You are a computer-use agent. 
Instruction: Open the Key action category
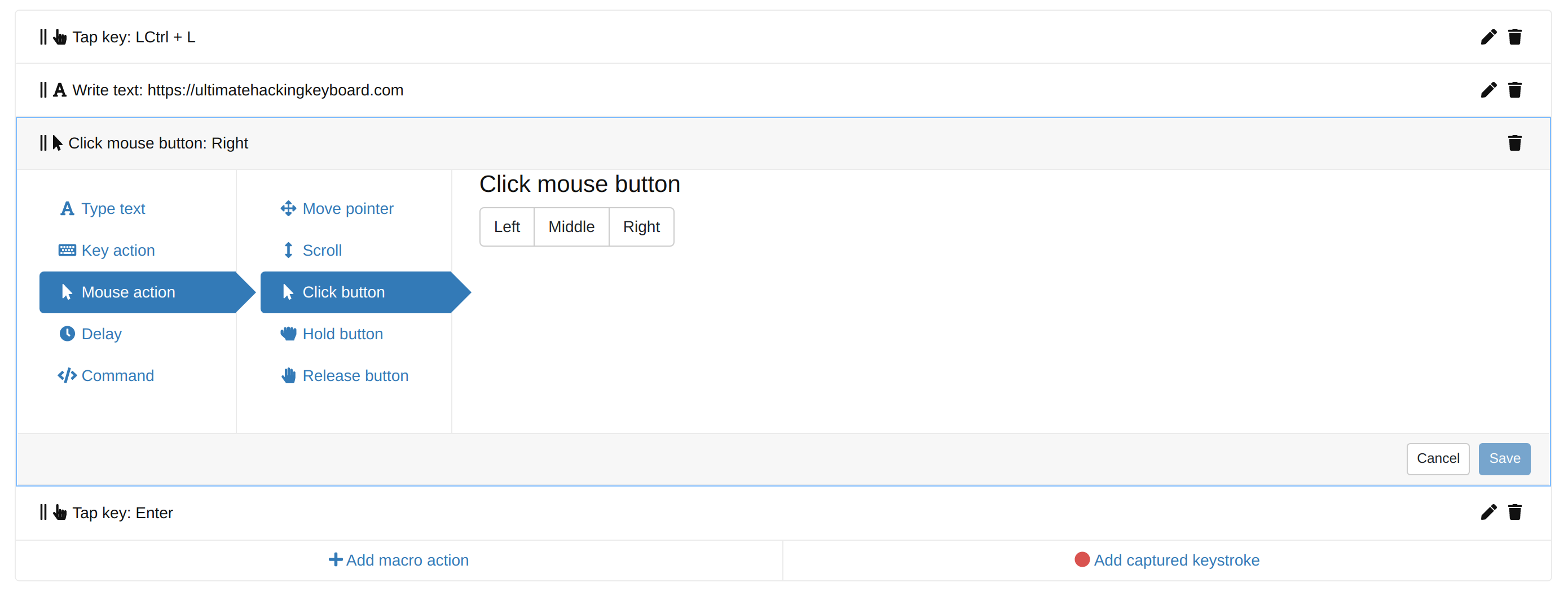(118, 249)
